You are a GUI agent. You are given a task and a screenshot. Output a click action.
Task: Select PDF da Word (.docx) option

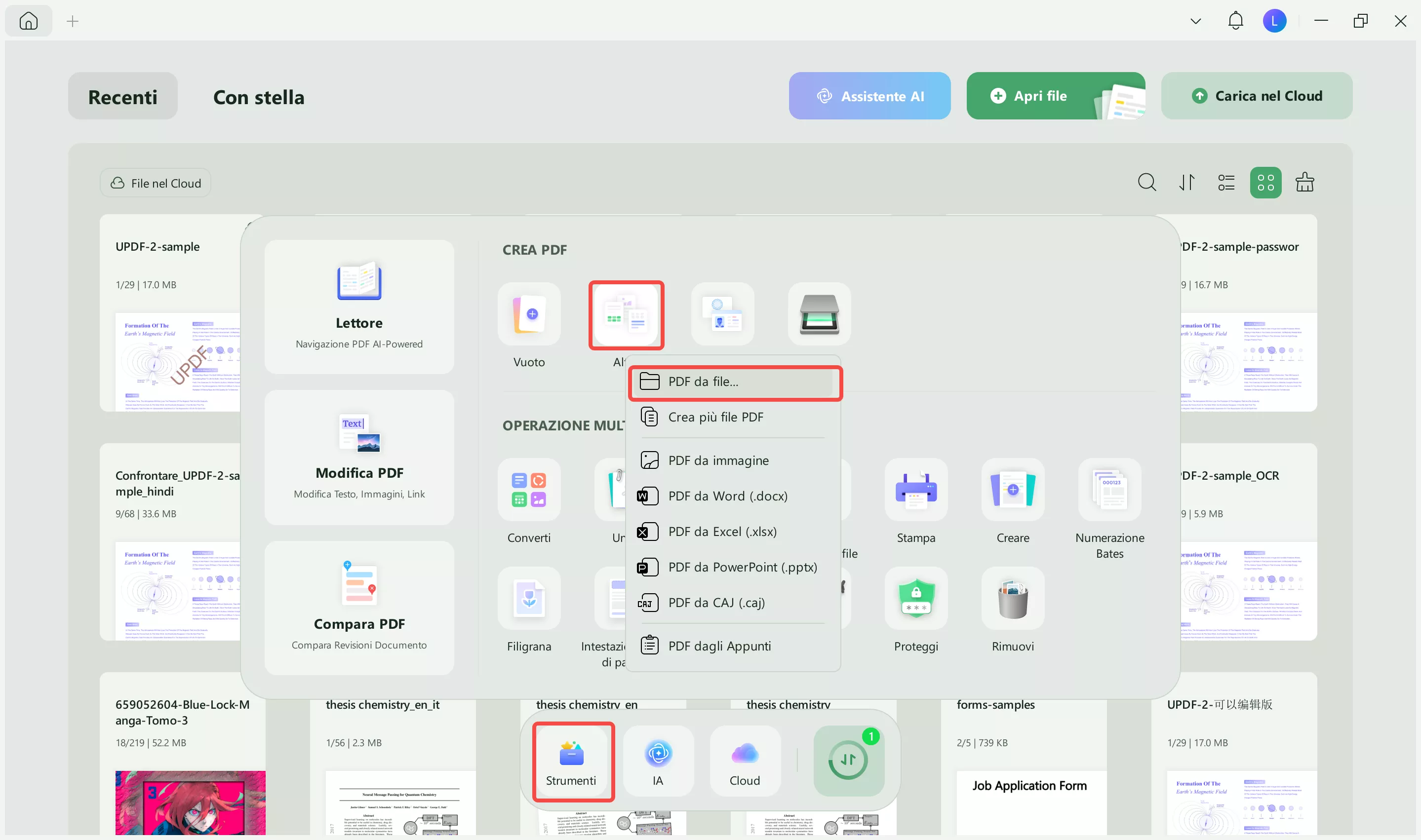click(727, 496)
